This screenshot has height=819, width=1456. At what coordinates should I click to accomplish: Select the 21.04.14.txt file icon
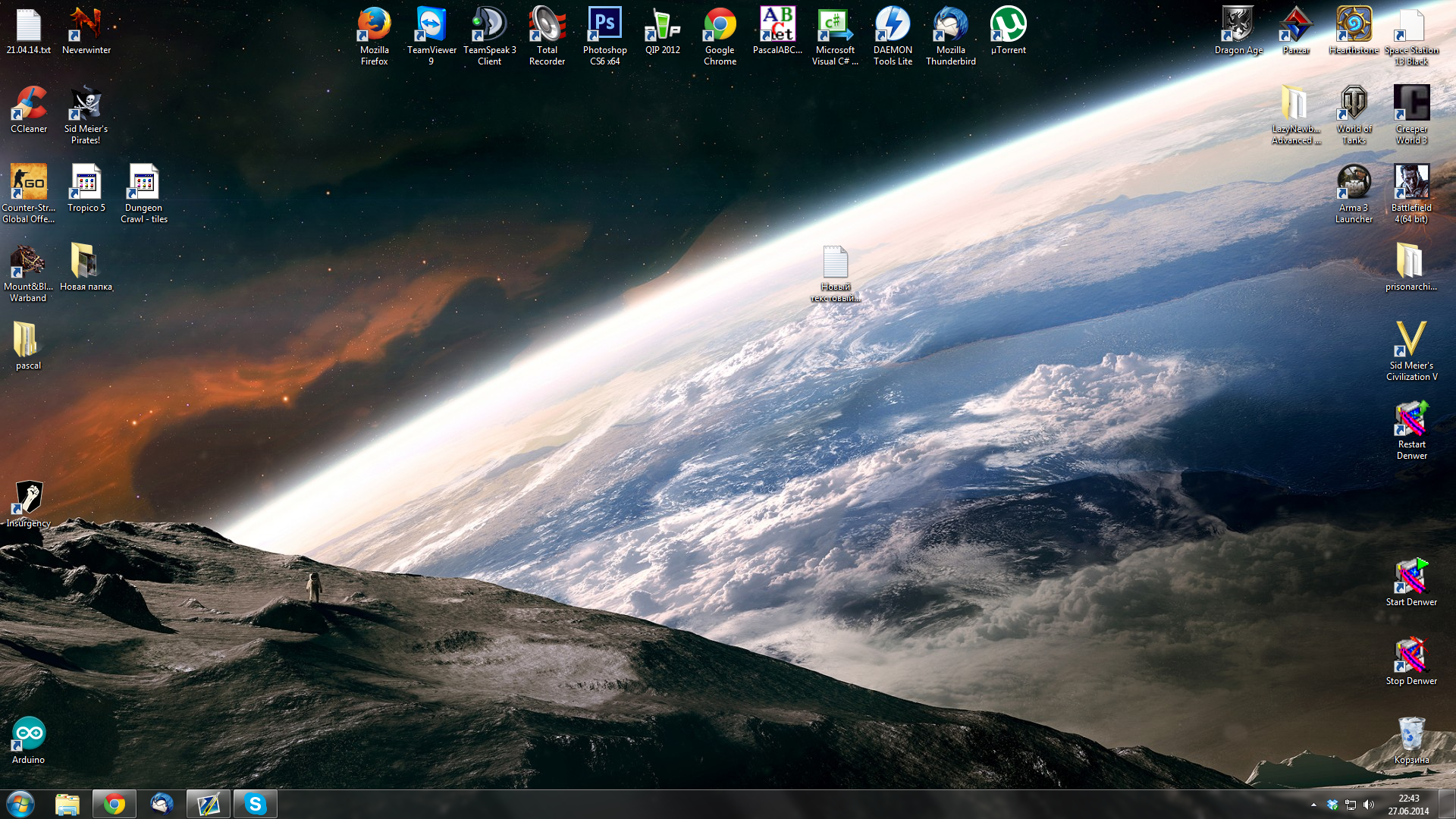29,30
